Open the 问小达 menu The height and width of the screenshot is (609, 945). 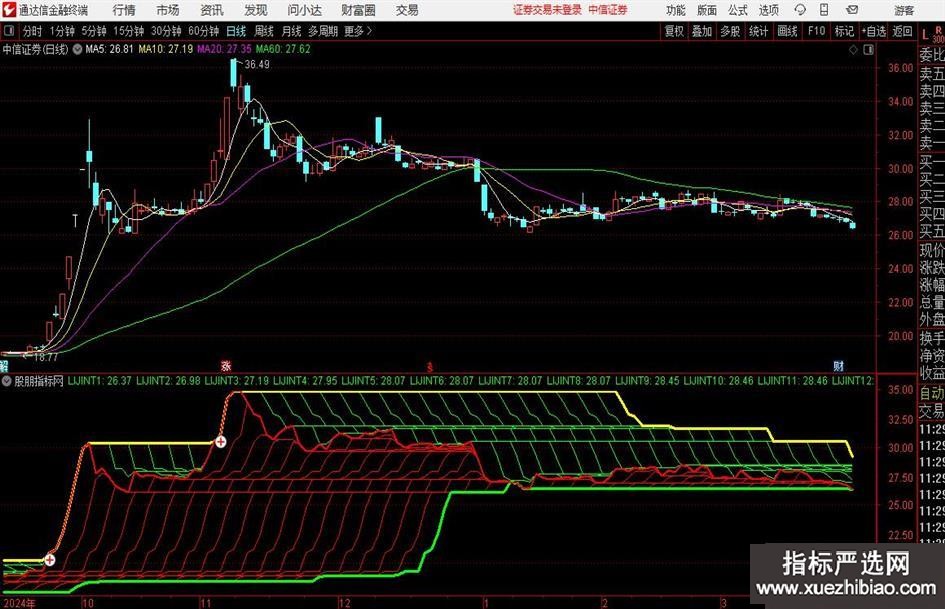(304, 10)
